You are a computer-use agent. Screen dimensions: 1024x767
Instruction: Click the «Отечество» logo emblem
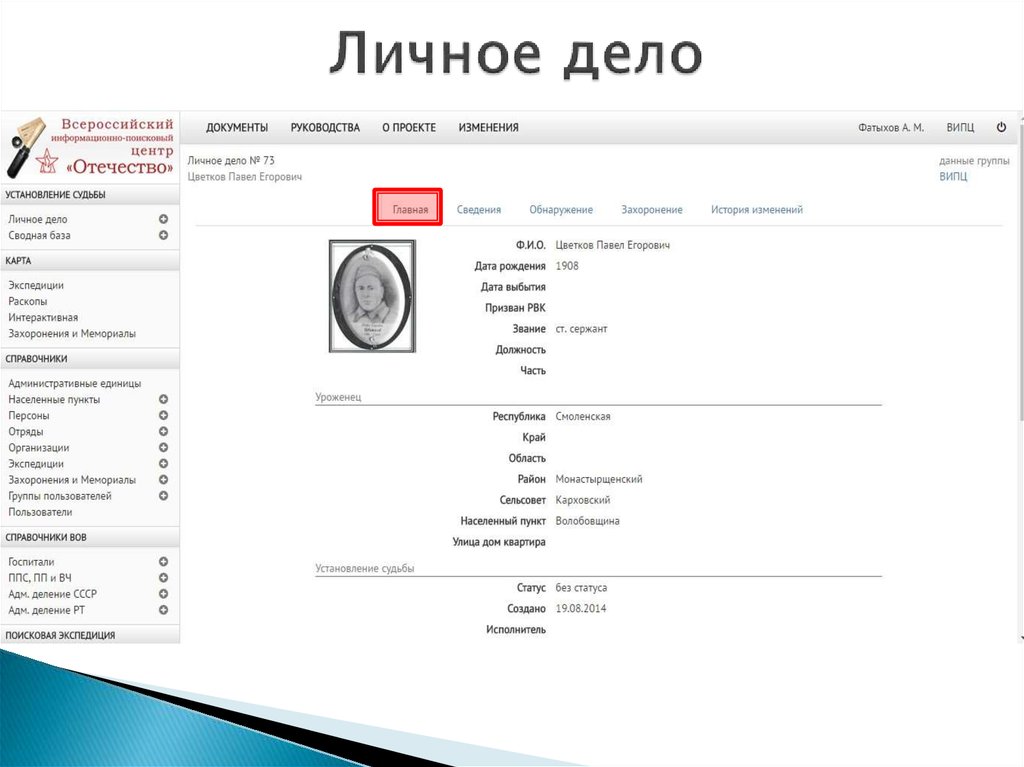pos(26,146)
